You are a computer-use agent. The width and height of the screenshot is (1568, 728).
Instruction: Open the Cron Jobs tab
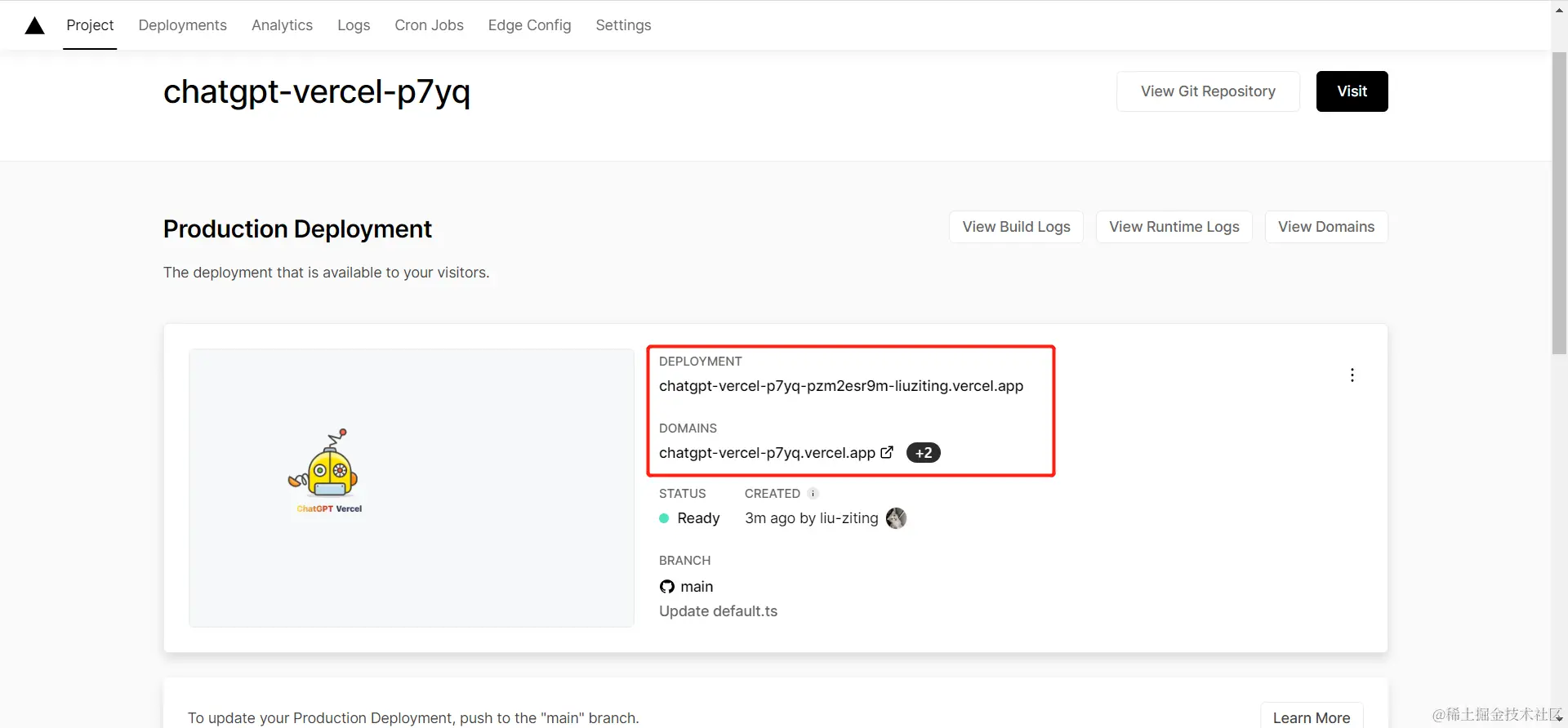pyautogui.click(x=430, y=25)
